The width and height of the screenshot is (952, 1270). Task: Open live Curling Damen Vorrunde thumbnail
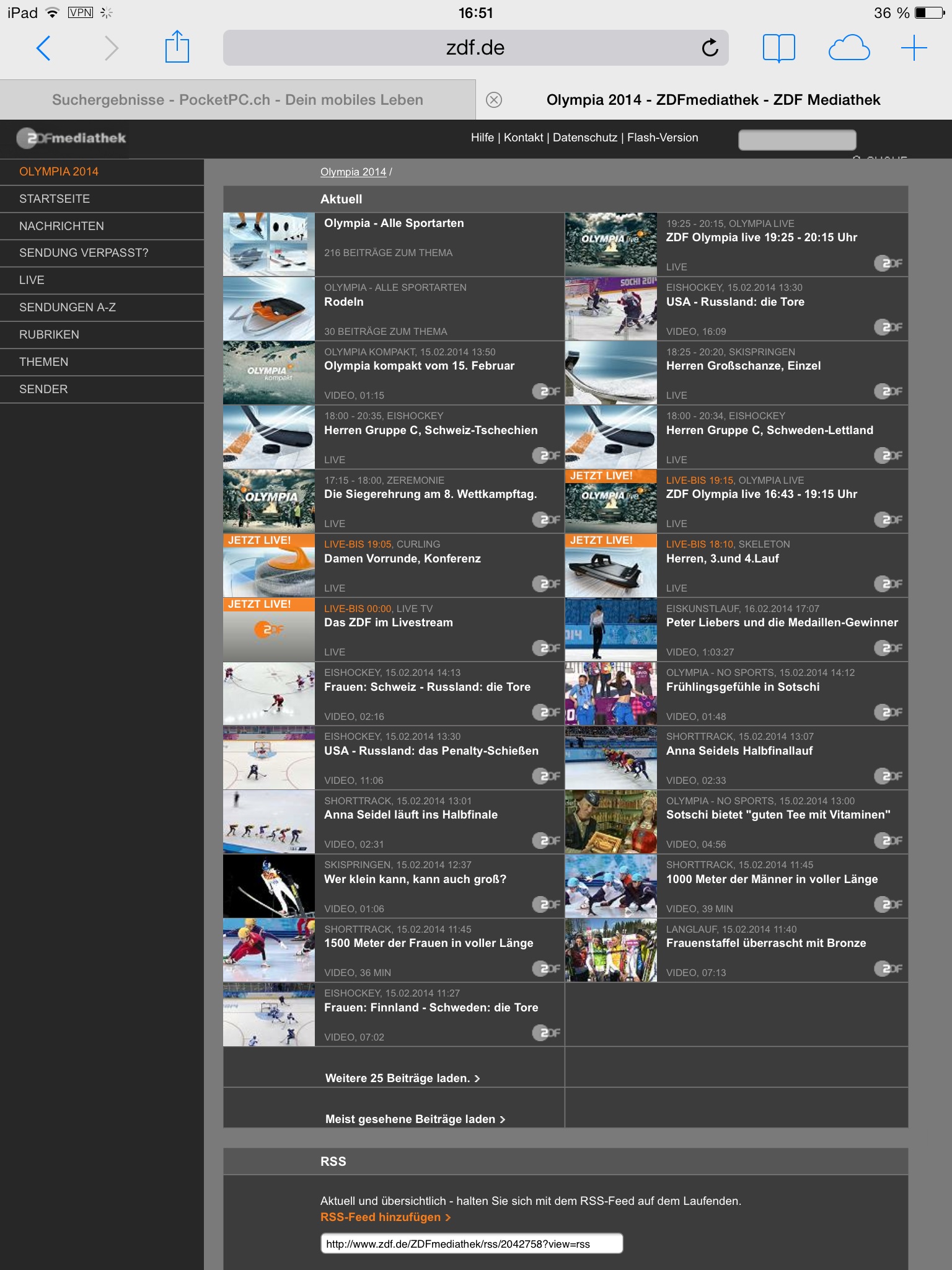(x=269, y=566)
